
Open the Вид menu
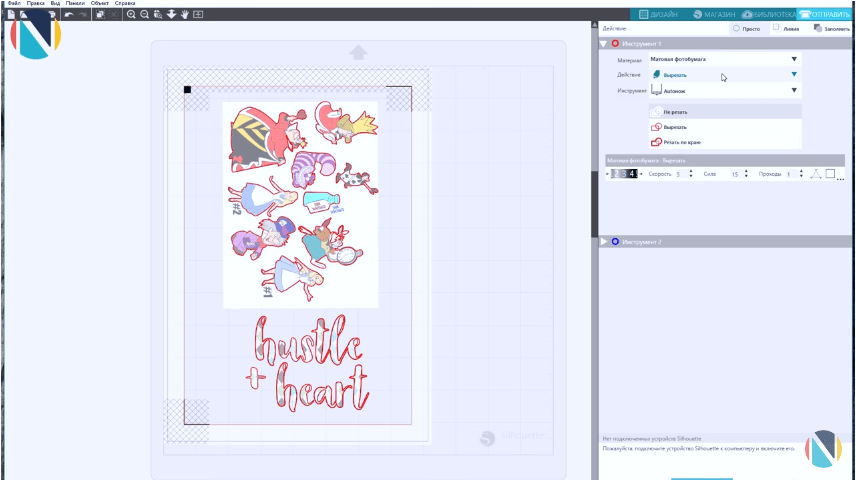click(x=55, y=3)
